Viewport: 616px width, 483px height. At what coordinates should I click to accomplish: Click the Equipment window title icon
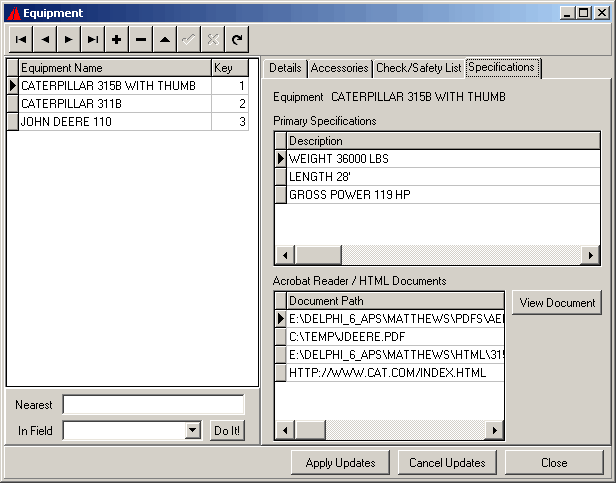click(14, 13)
